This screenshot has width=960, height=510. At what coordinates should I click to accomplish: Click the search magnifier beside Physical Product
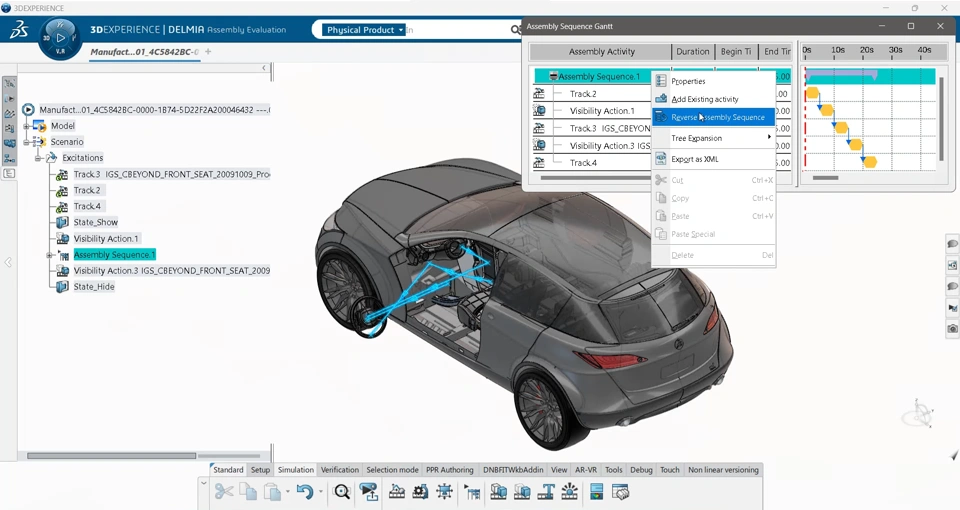point(516,29)
